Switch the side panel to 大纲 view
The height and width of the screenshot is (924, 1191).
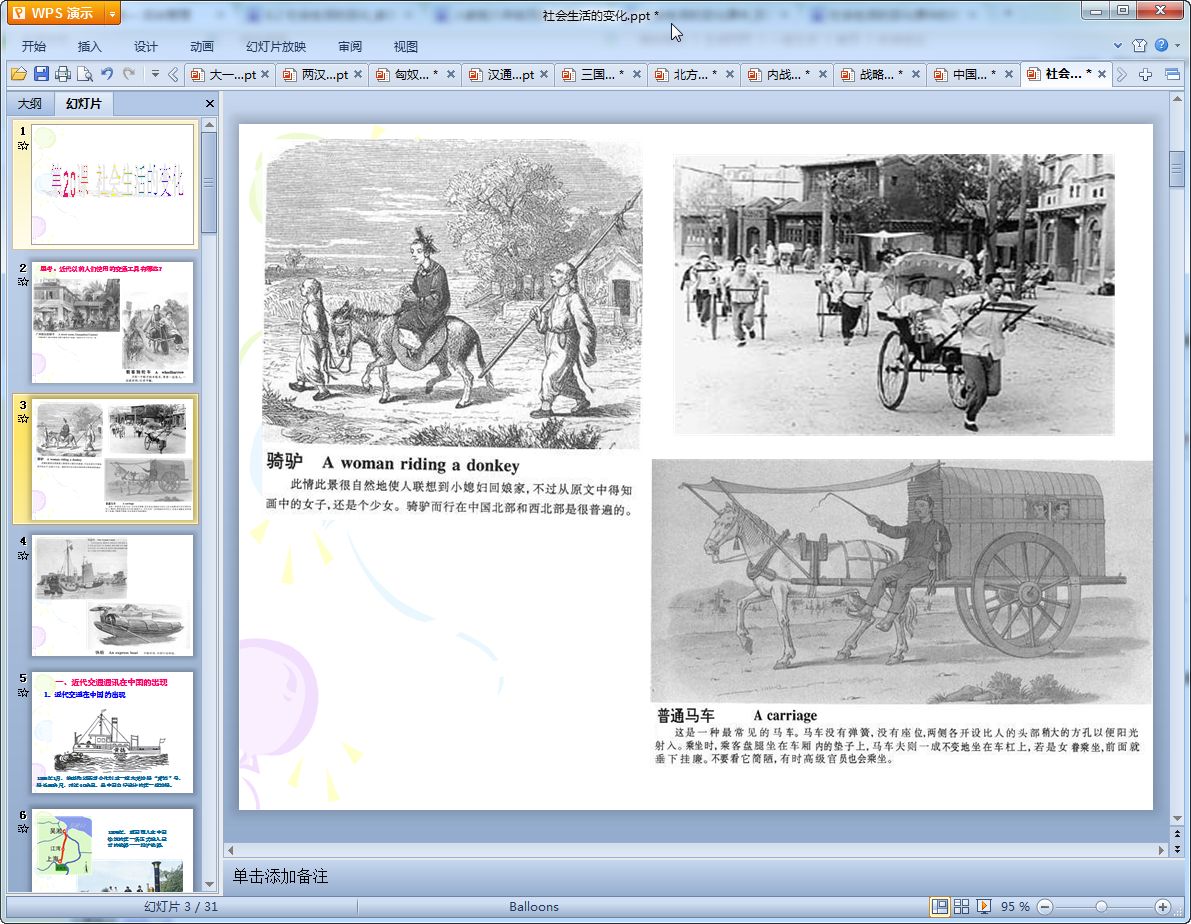pyautogui.click(x=30, y=103)
